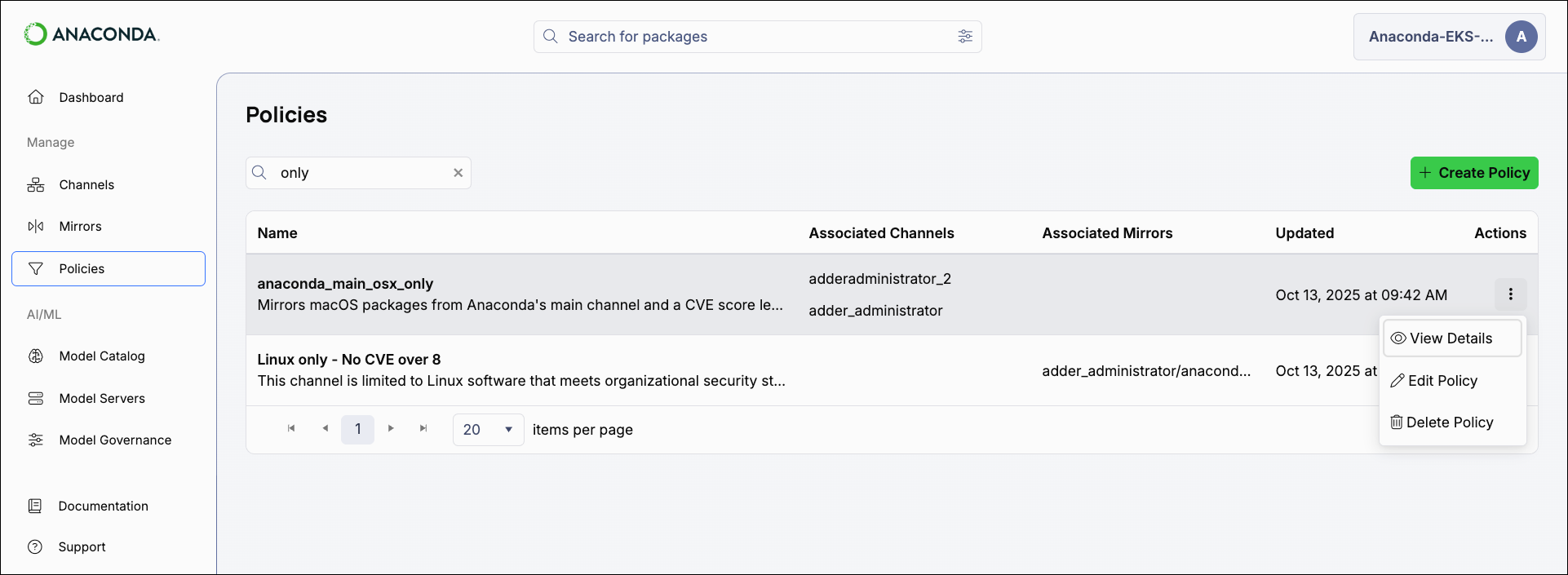
Task: Click the adderadministrator_2 channel entry
Action: pyautogui.click(x=879, y=279)
